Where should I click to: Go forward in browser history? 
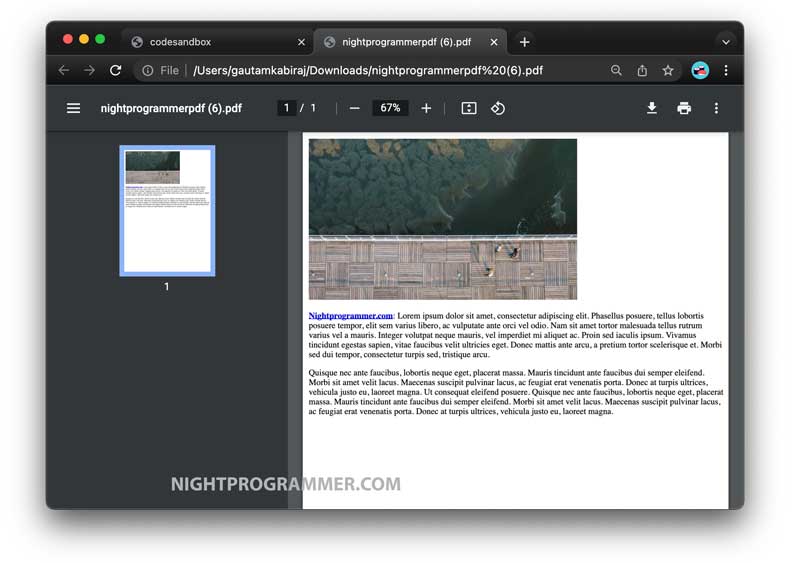point(89,70)
